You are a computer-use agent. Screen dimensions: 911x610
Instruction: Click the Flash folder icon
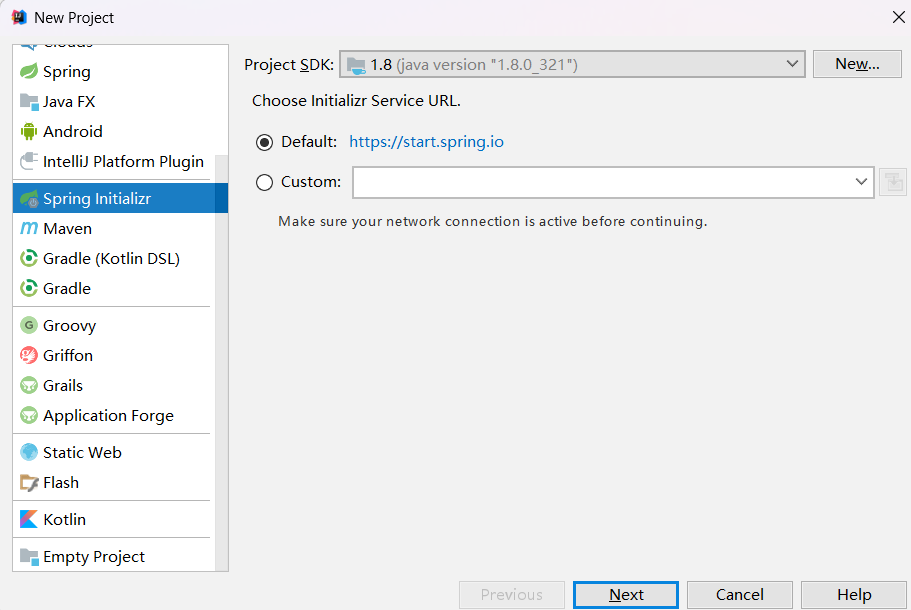point(28,482)
